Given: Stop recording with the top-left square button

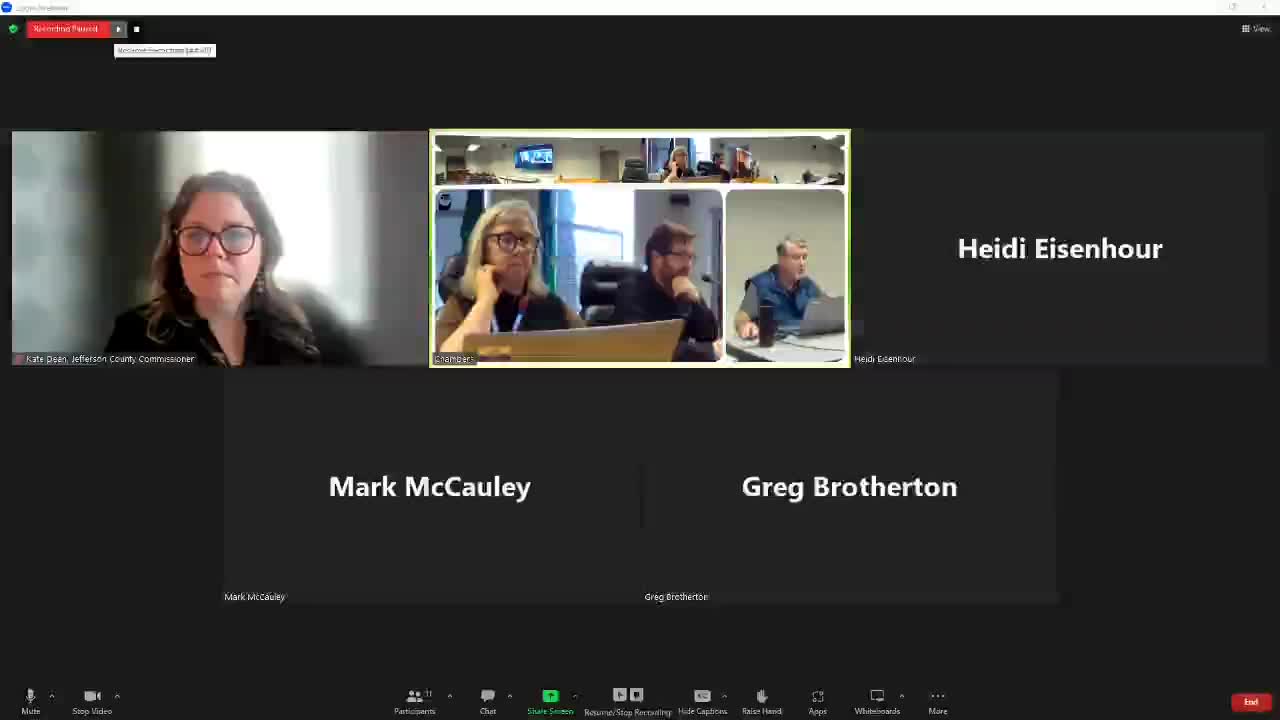Looking at the screenshot, I should pos(136,29).
